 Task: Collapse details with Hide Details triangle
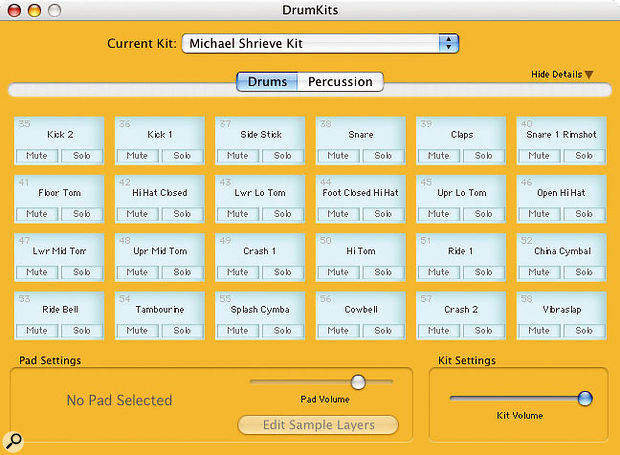[589, 75]
